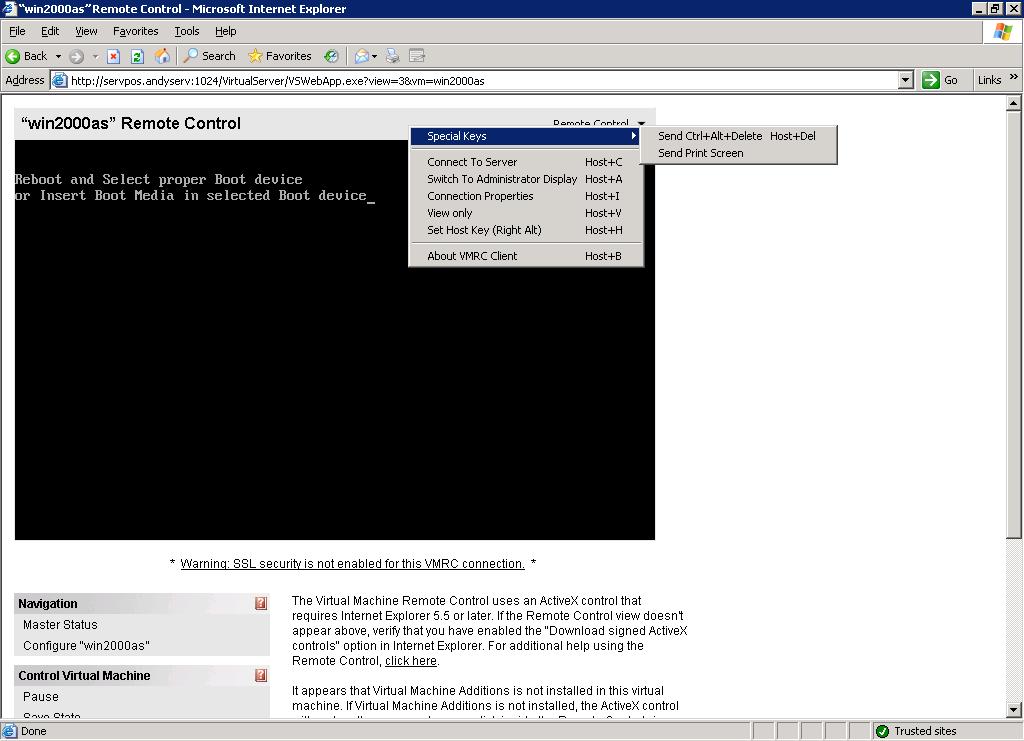Open the History toolbar icon
Screen dimensions: 1024x741
click(x=331, y=56)
